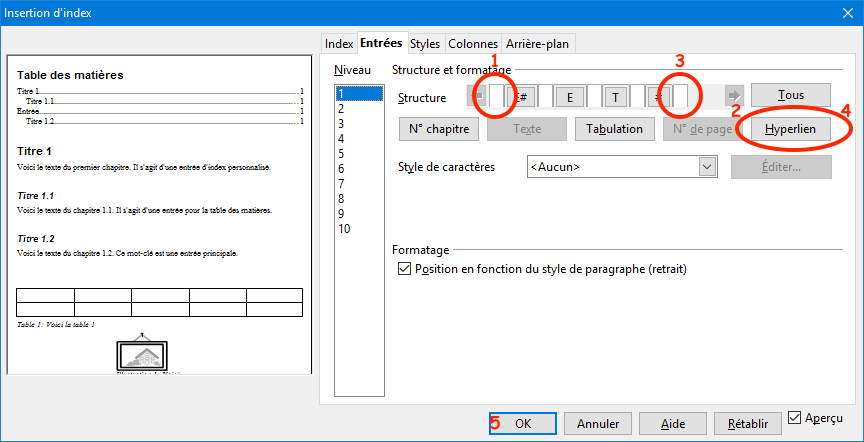The height and width of the screenshot is (442, 864).
Task: Switch to the Colonnes tab
Action: 473,44
